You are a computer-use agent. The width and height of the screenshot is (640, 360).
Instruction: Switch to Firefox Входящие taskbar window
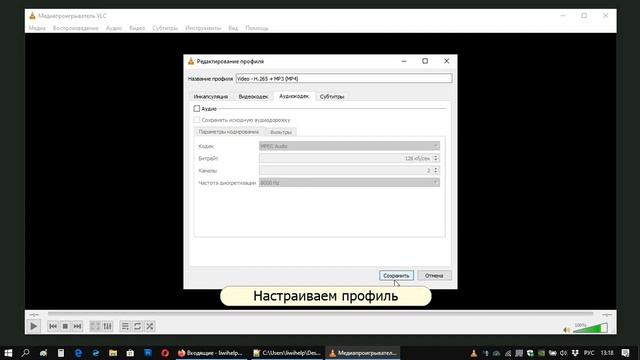(x=211, y=353)
